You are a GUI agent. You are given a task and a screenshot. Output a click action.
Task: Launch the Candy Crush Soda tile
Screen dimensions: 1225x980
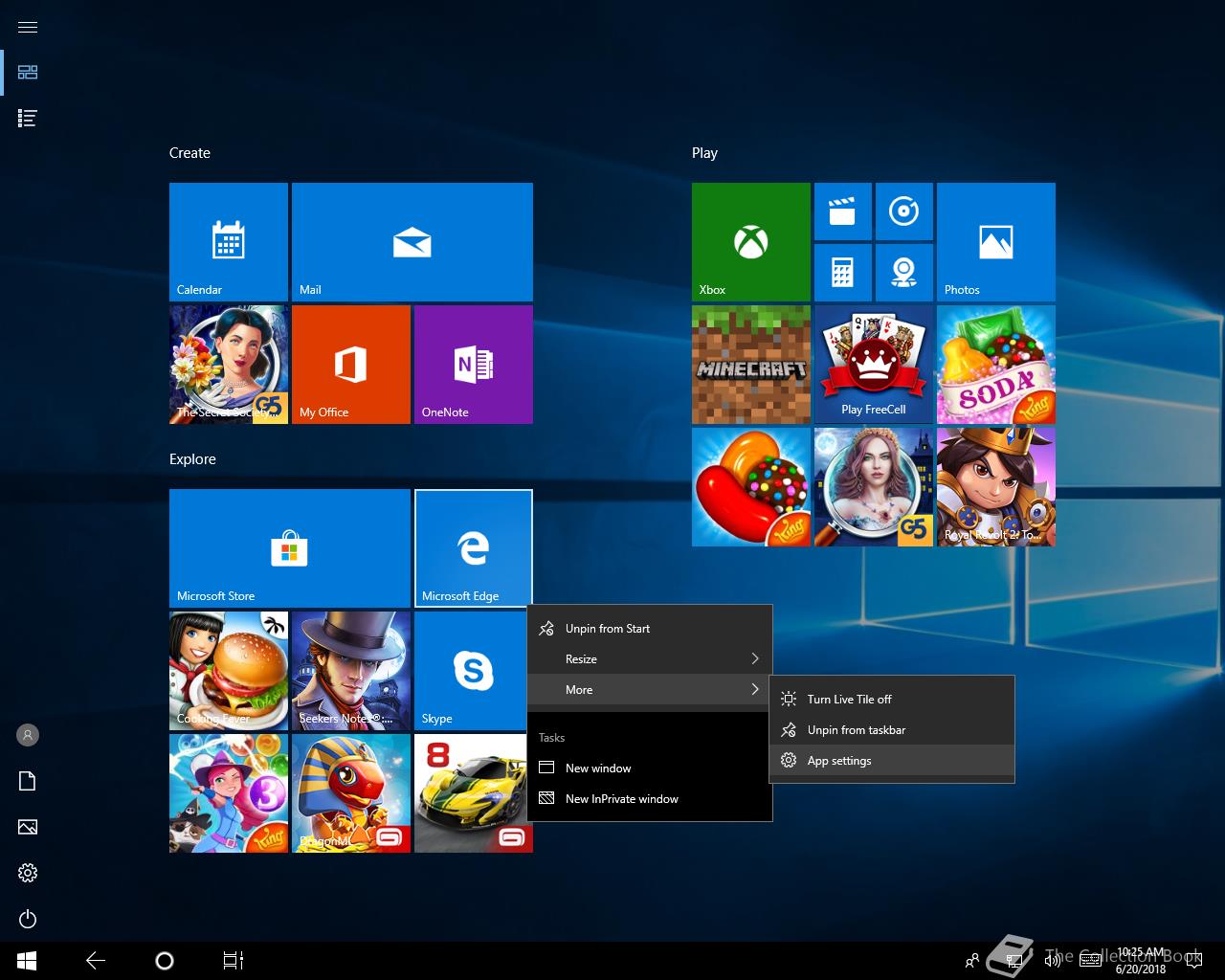coord(996,365)
